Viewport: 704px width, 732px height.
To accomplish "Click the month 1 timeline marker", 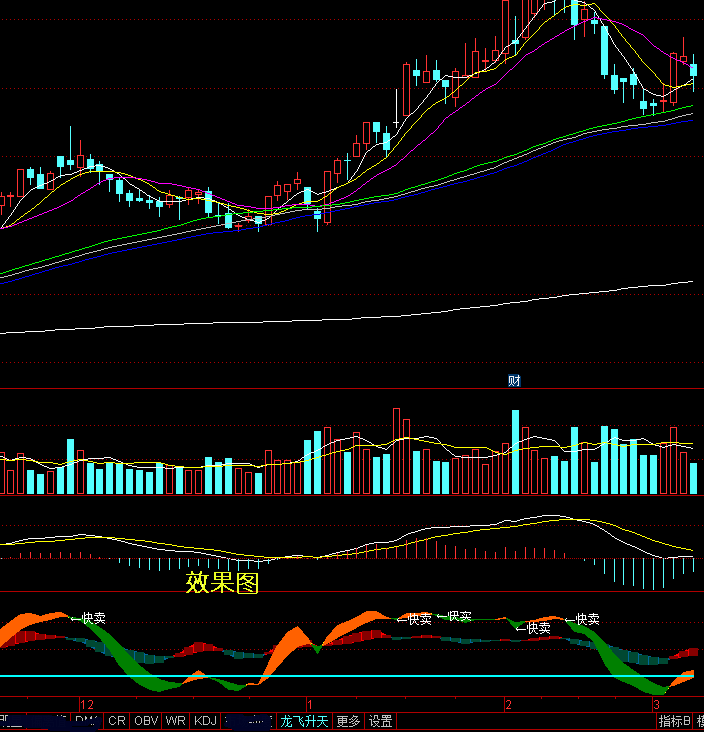I will click(x=310, y=704).
